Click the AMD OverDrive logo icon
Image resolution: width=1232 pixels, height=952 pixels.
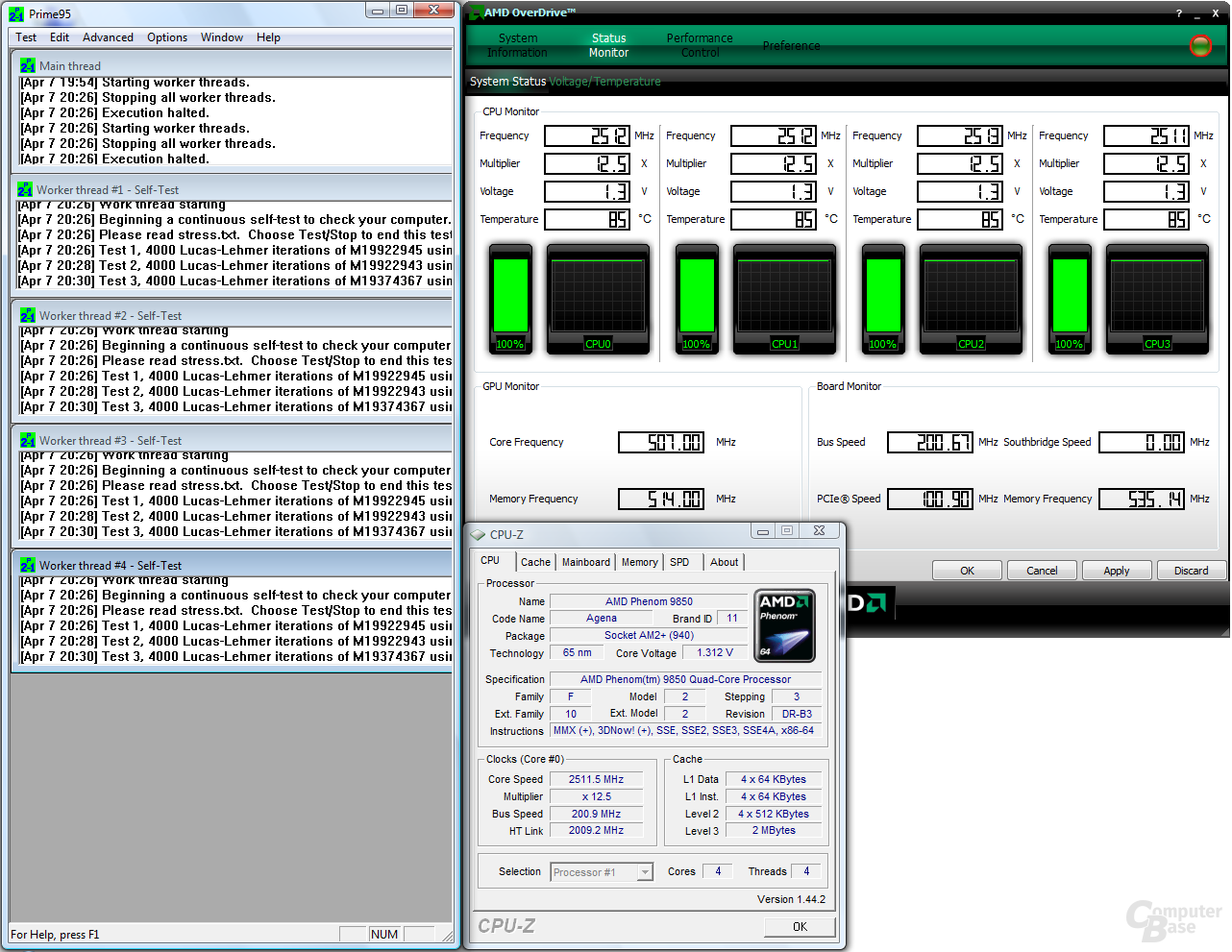476,12
